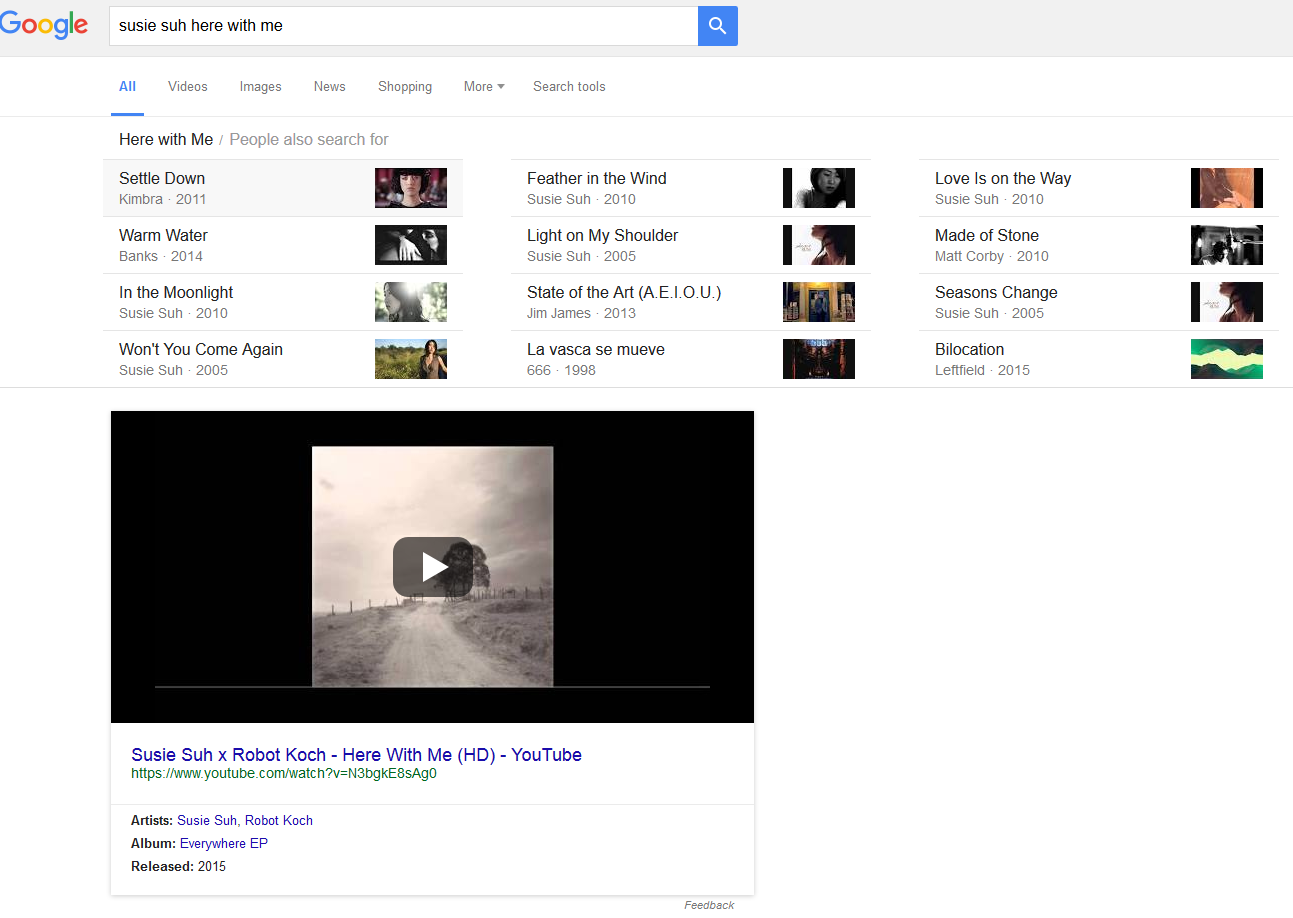Open the Feather in the Wind result
This screenshot has width=1293, height=918.
597,179
